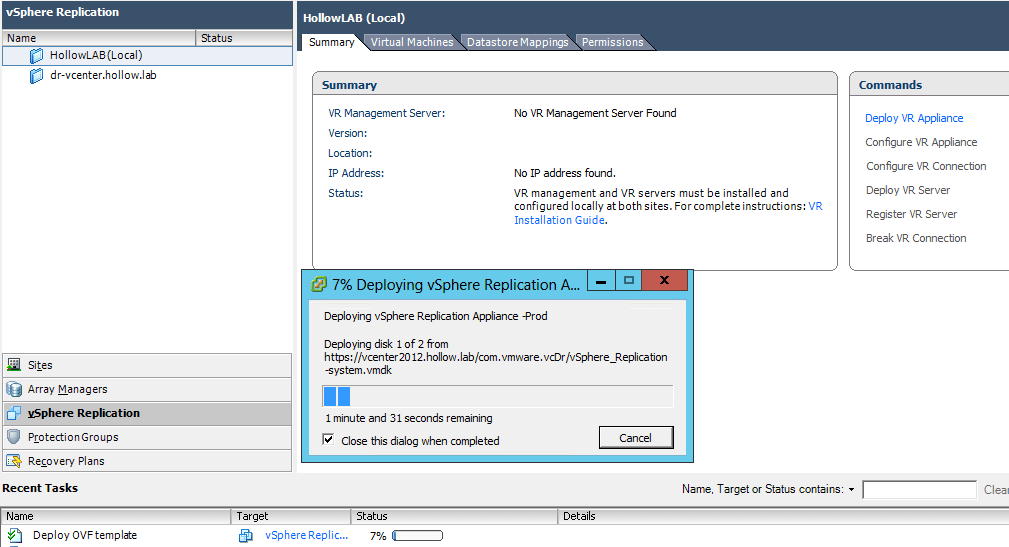
Task: Click the Recovery Plans icon
Action: coord(14,461)
